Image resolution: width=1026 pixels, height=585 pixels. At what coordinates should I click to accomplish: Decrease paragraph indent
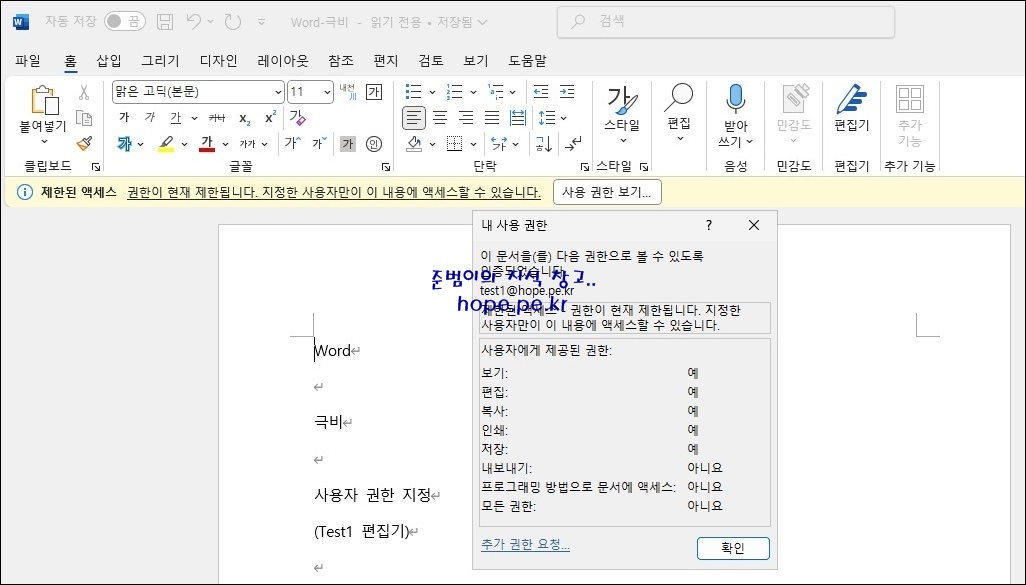540,92
